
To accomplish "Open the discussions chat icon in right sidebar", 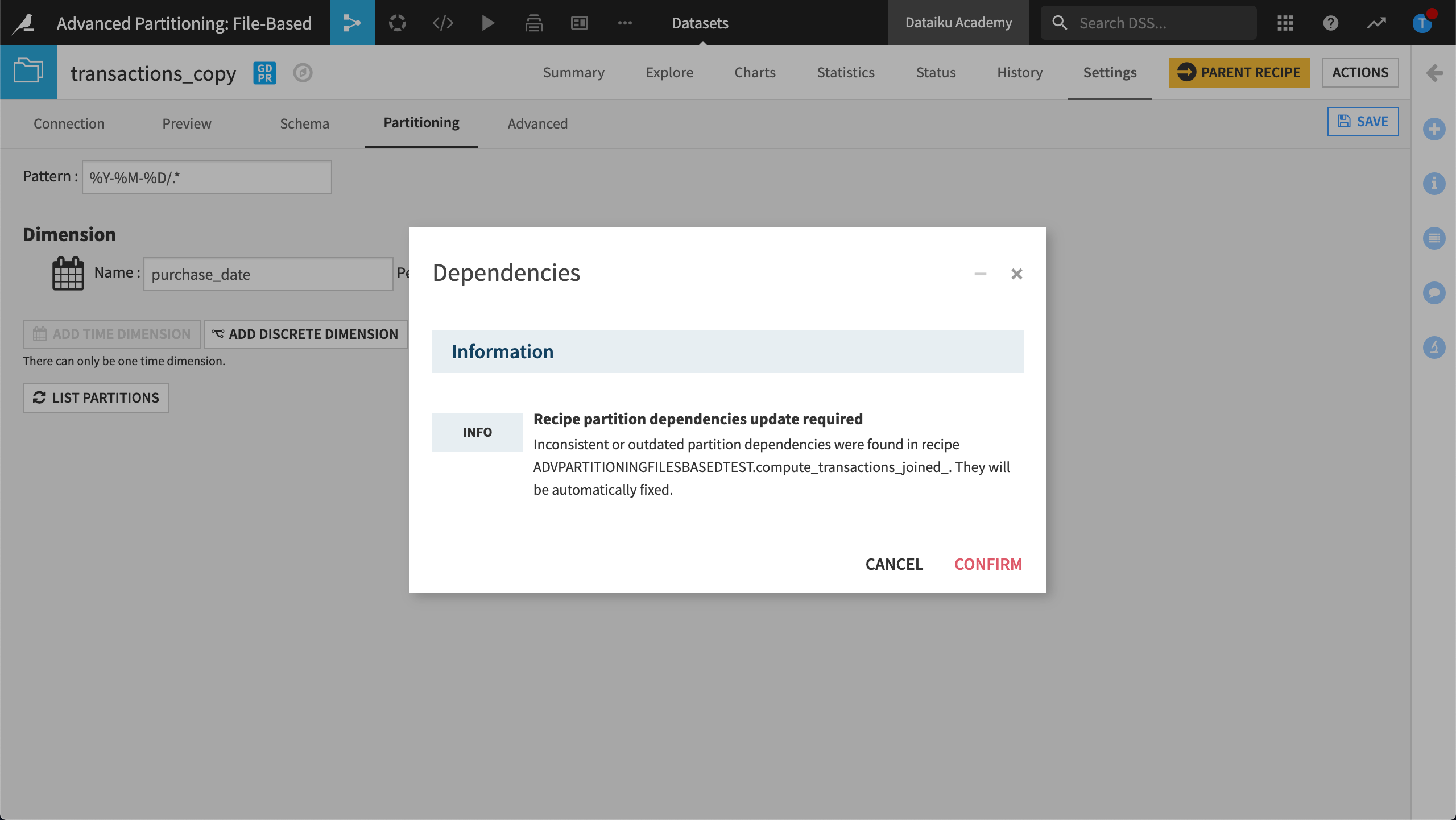I will 1435,293.
